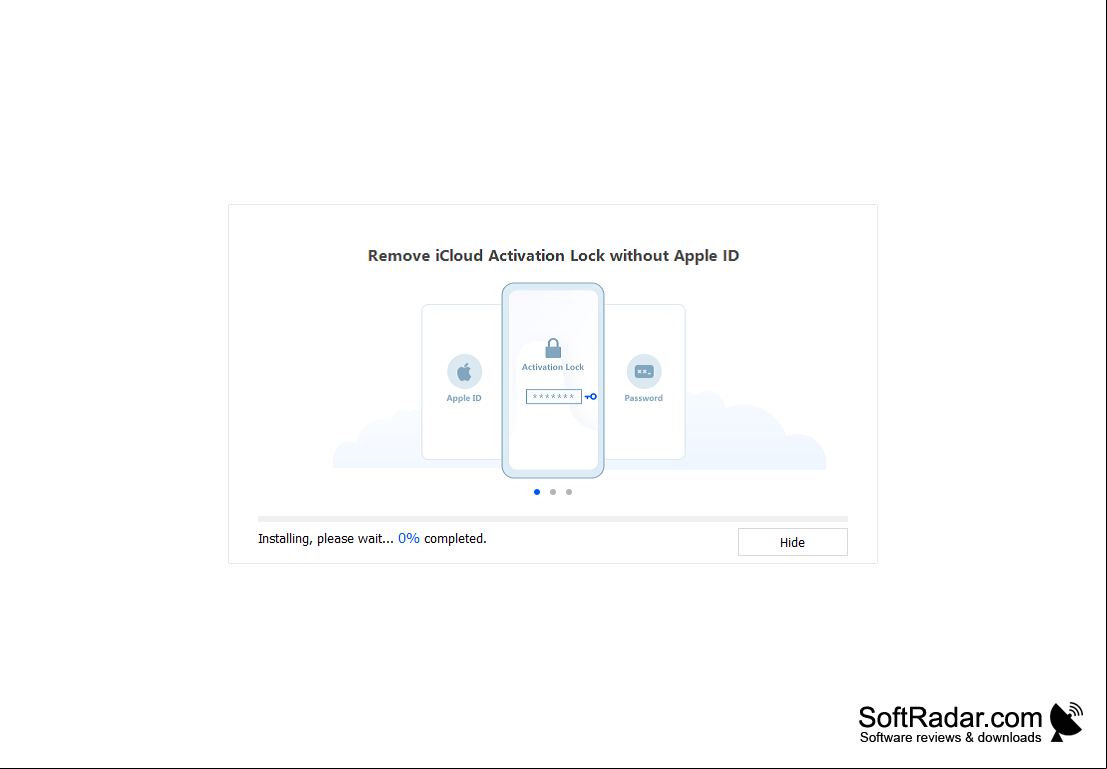Select the second slide indicator dot
The height and width of the screenshot is (769, 1107).
point(553,492)
